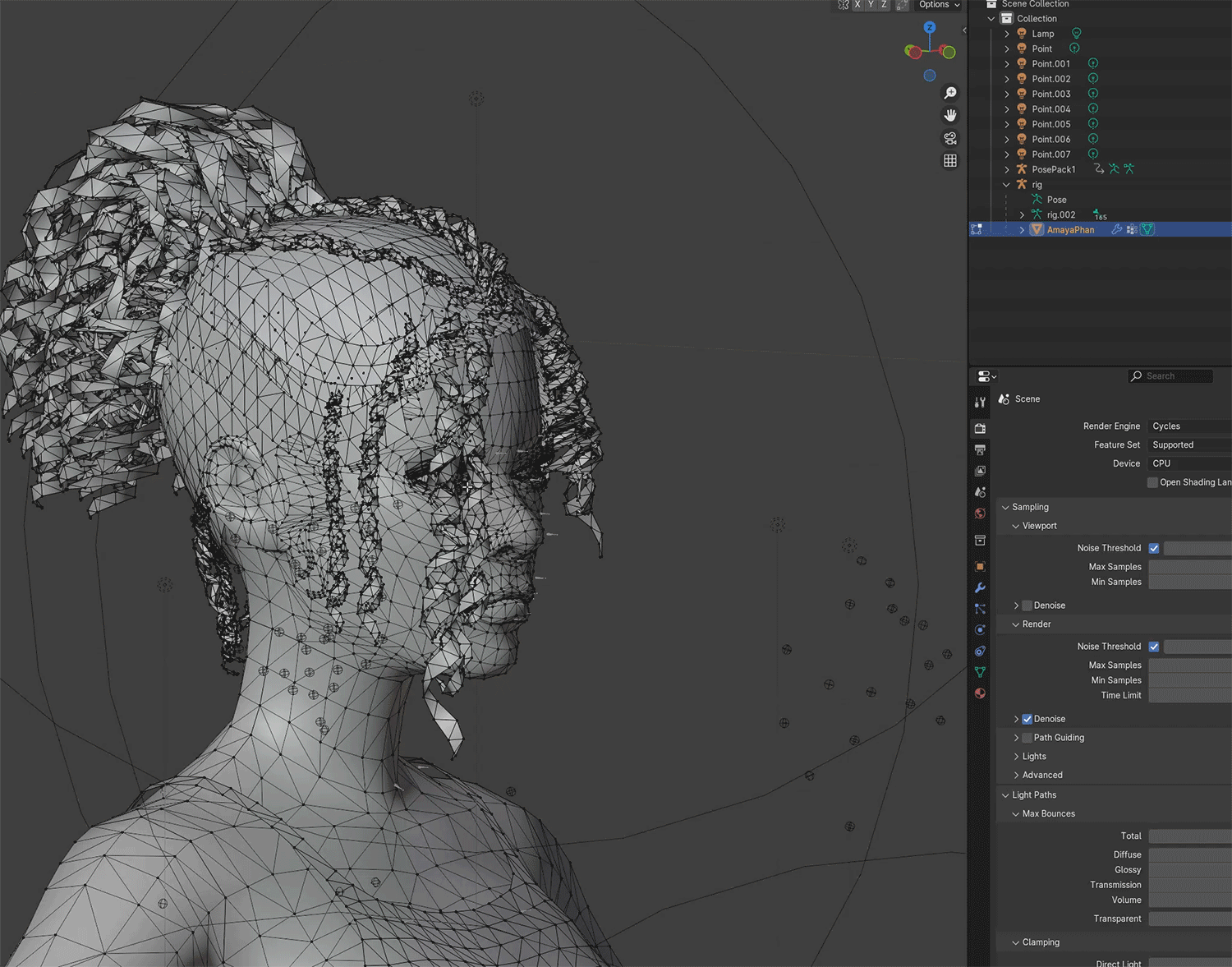
Task: Collapse the rig armature tree item
Action: (x=1007, y=185)
